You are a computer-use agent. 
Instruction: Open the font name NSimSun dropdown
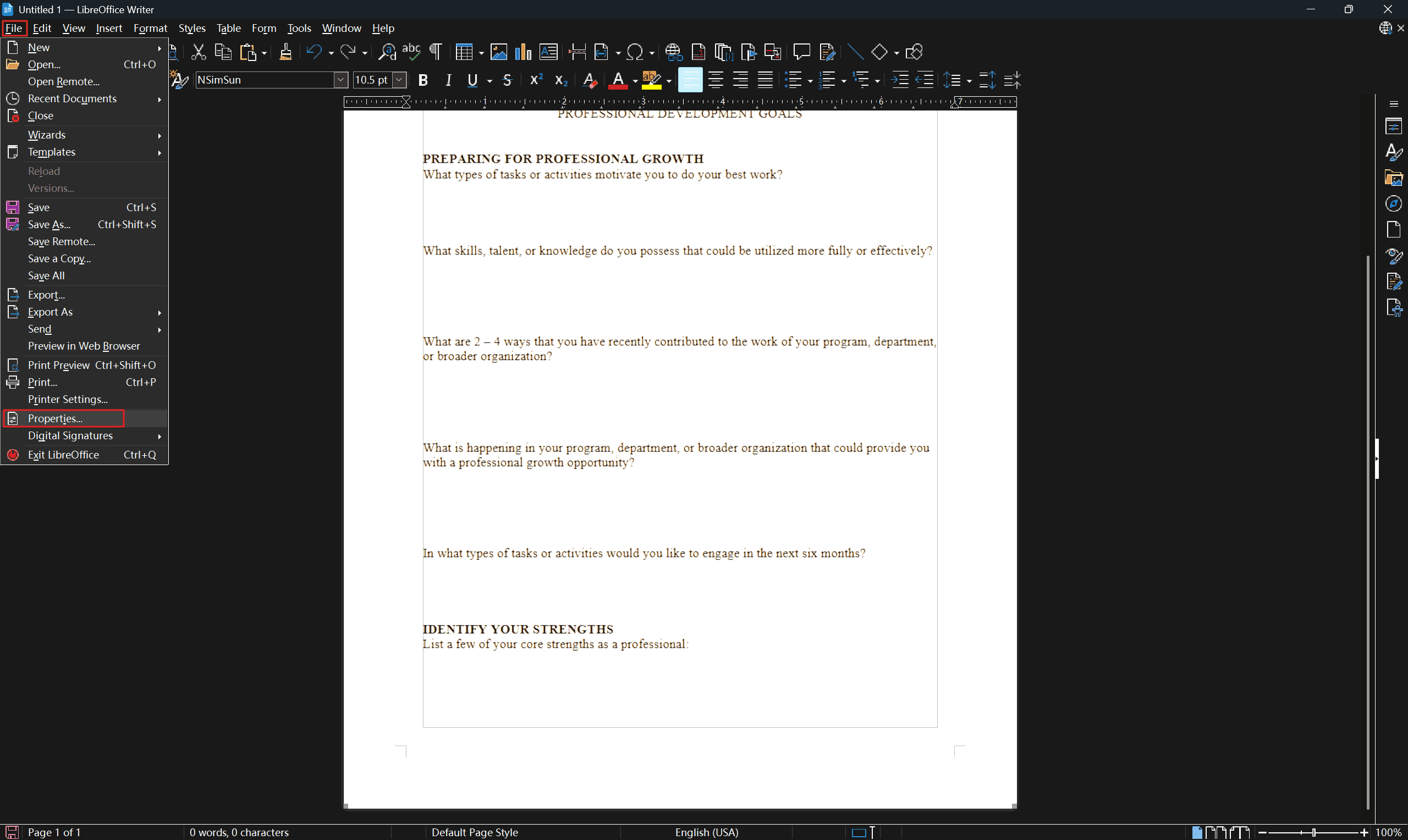pos(341,80)
